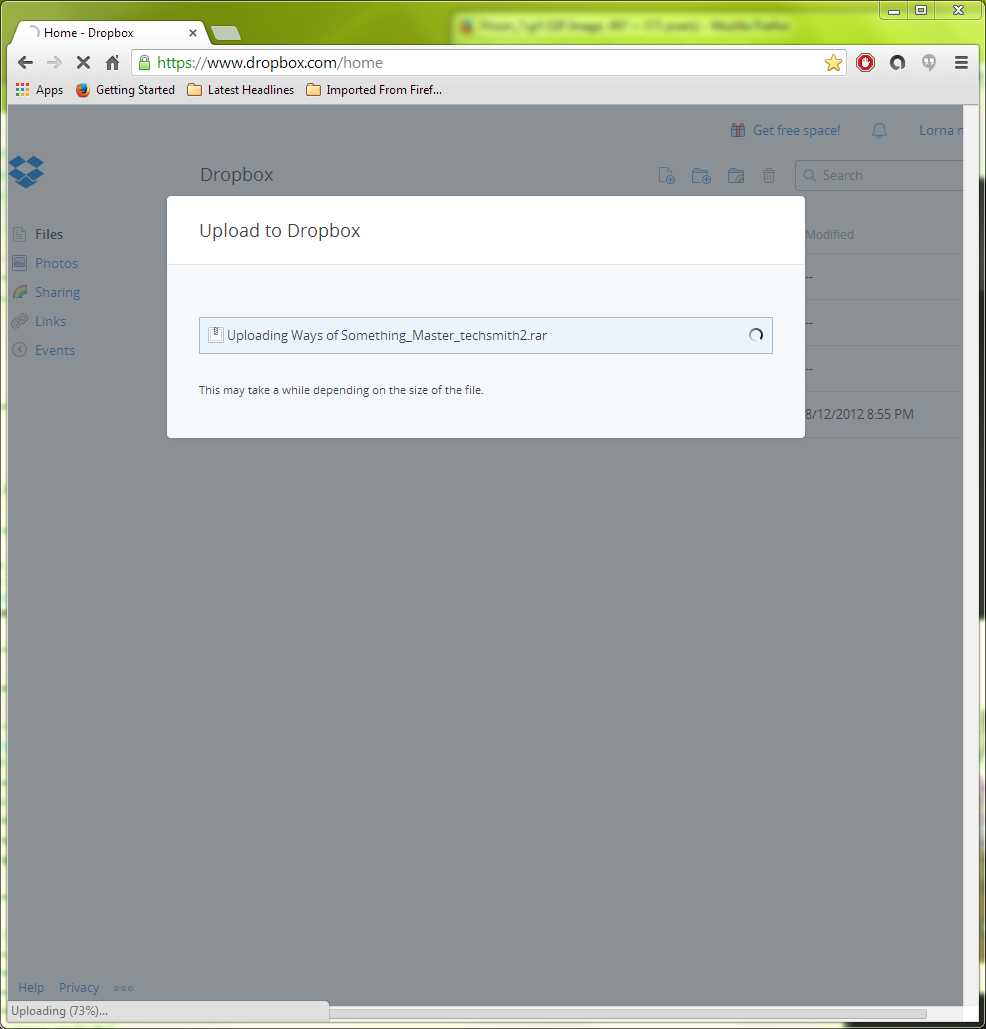This screenshot has height=1029, width=986.
Task: Open Files in Dropbox sidebar
Action: (x=39, y=234)
